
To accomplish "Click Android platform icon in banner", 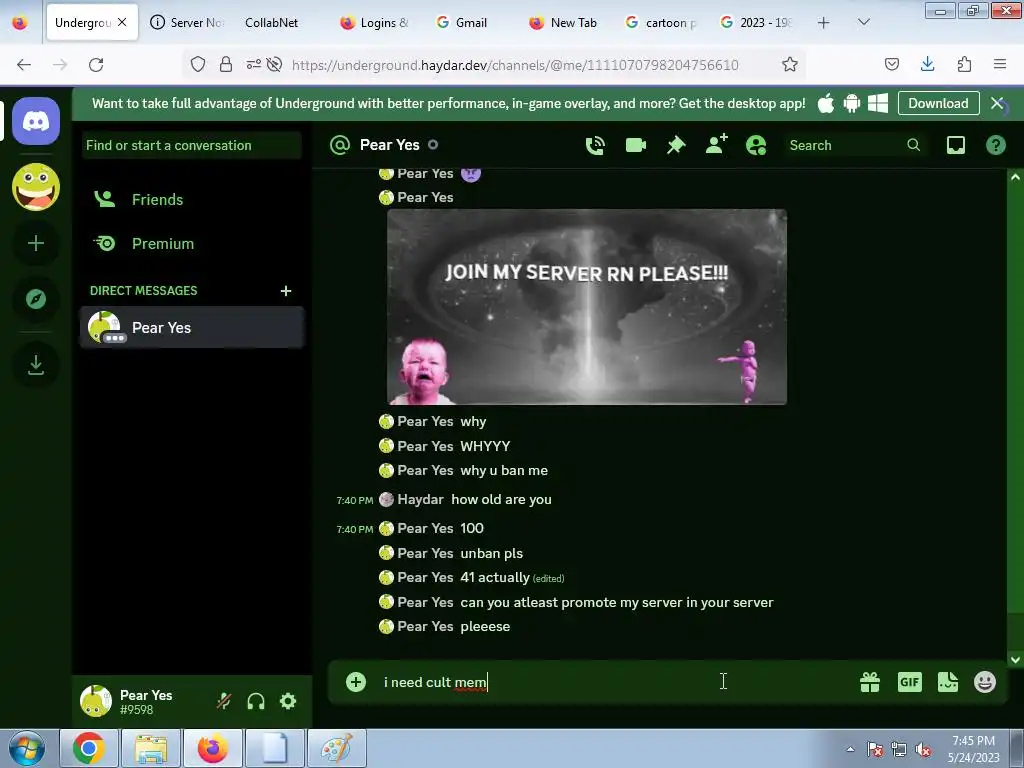I will (x=852, y=103).
